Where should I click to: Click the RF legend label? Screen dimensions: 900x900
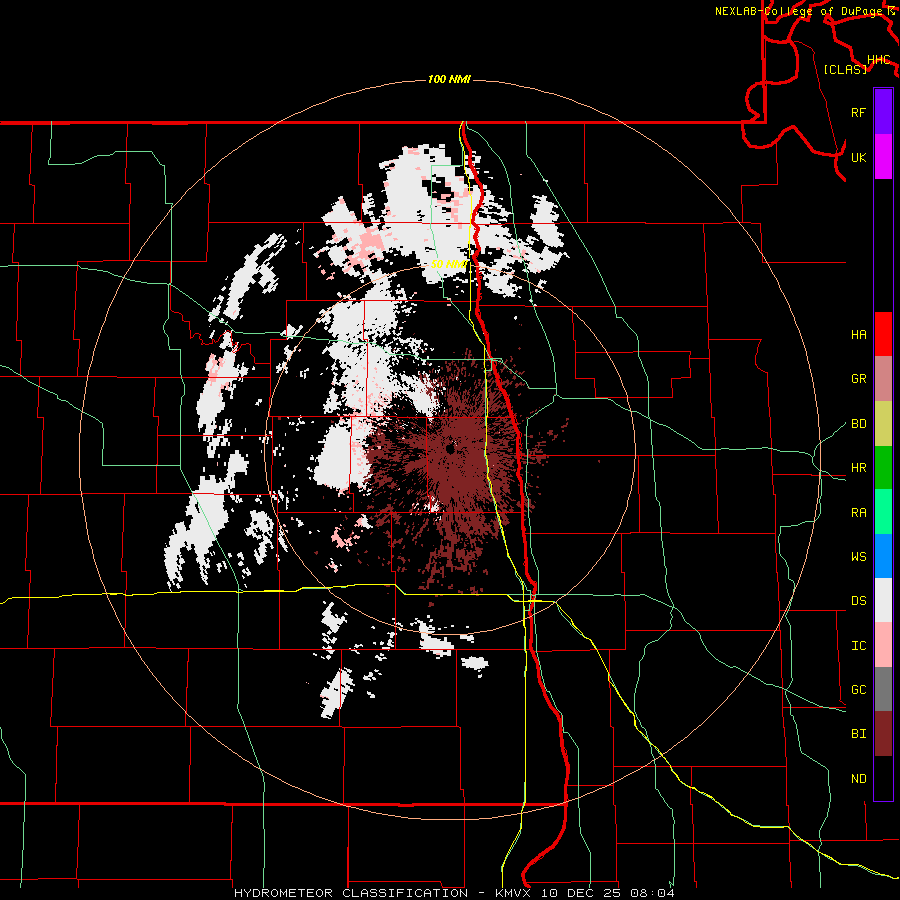coord(859,112)
